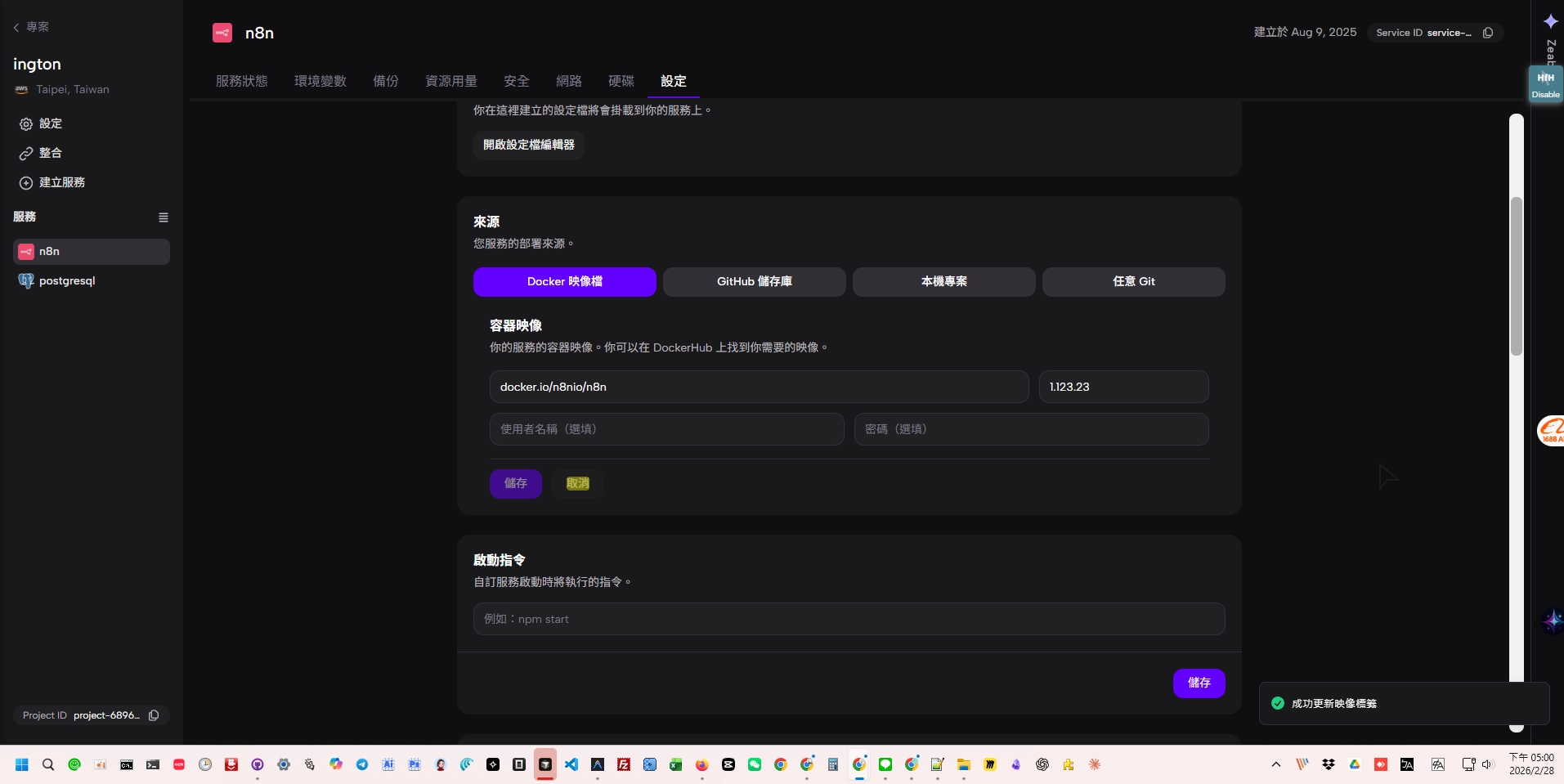The width and height of the screenshot is (1564, 784).
Task: Open FileZilla from the taskbar
Action: click(x=624, y=765)
